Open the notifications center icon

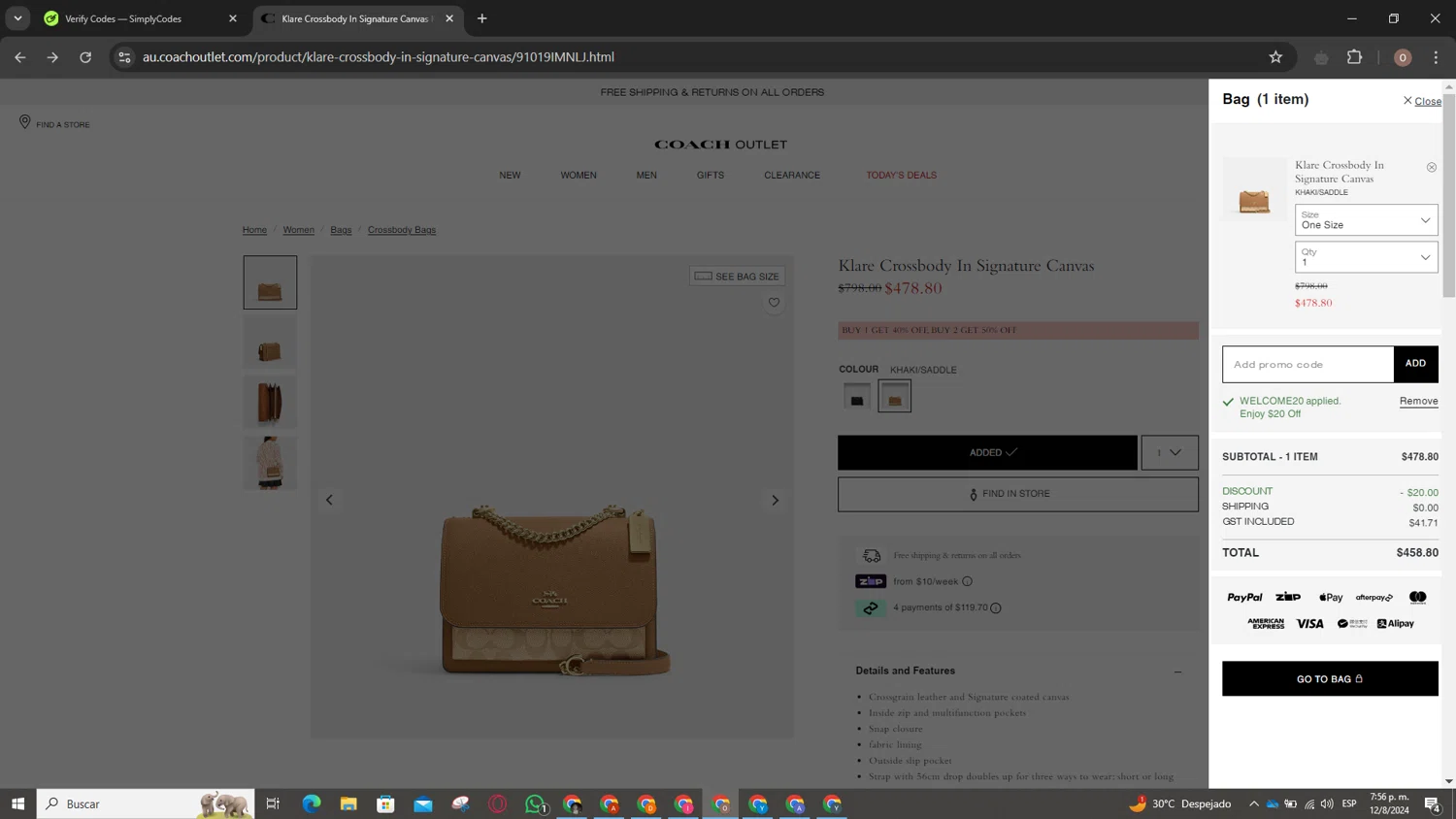coord(1432,803)
